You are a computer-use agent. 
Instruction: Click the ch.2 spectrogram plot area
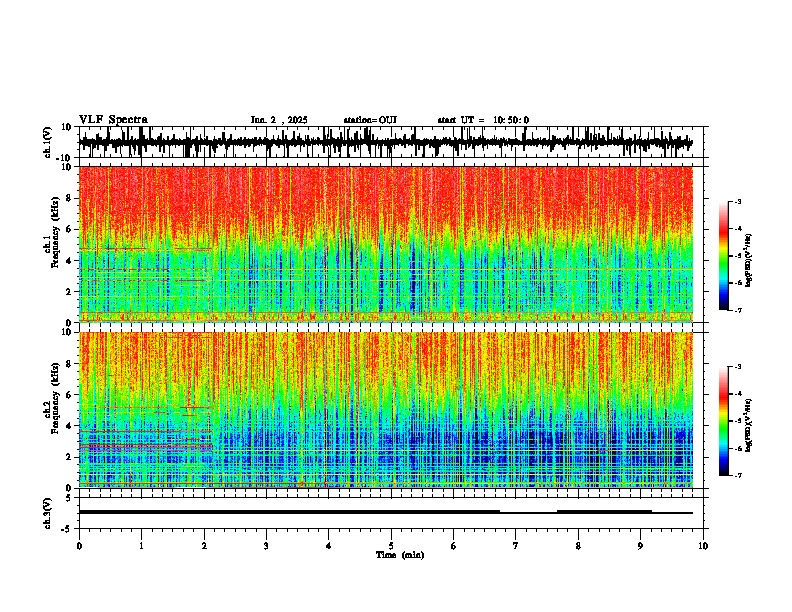[385, 410]
